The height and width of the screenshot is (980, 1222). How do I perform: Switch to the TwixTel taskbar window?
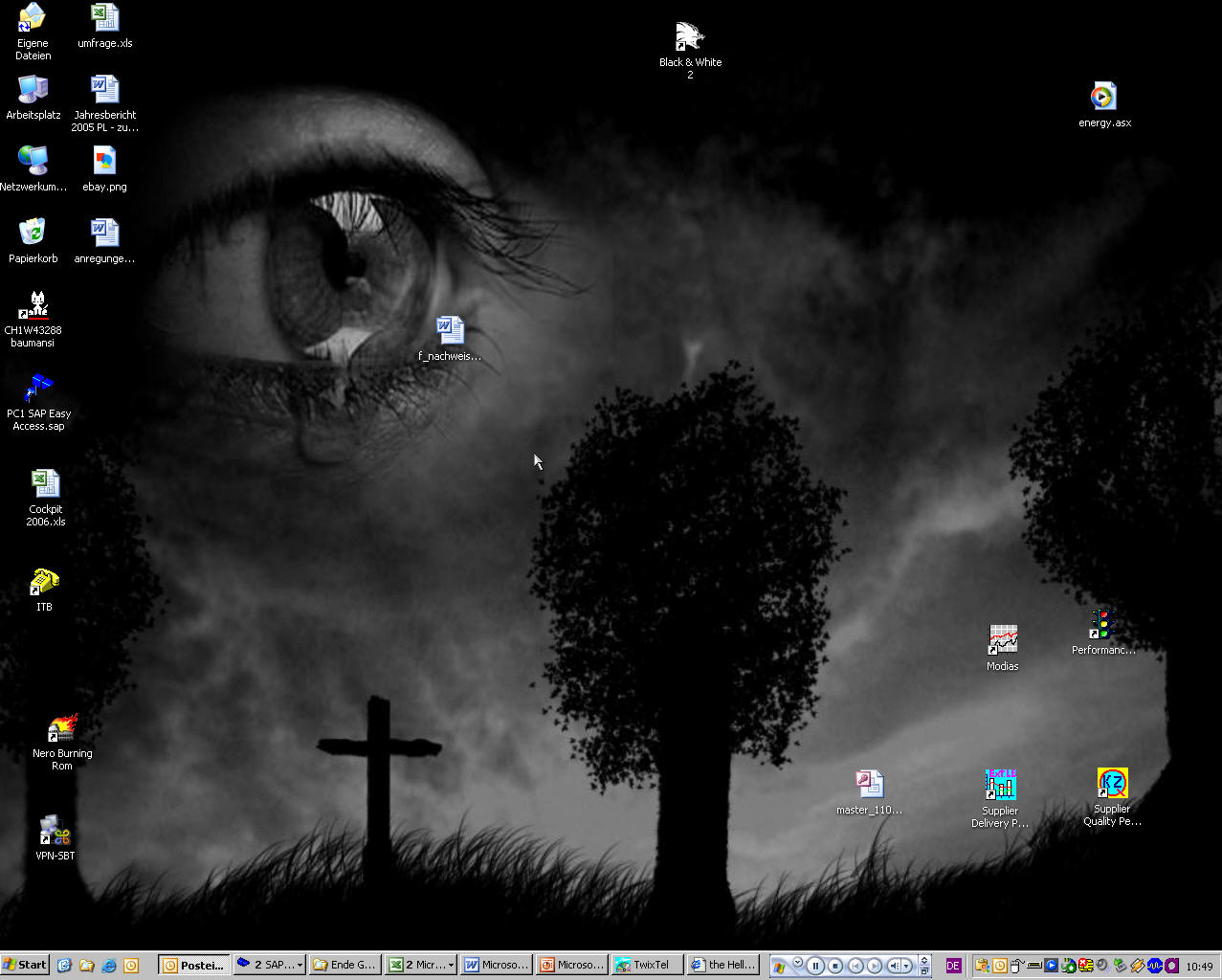648,966
